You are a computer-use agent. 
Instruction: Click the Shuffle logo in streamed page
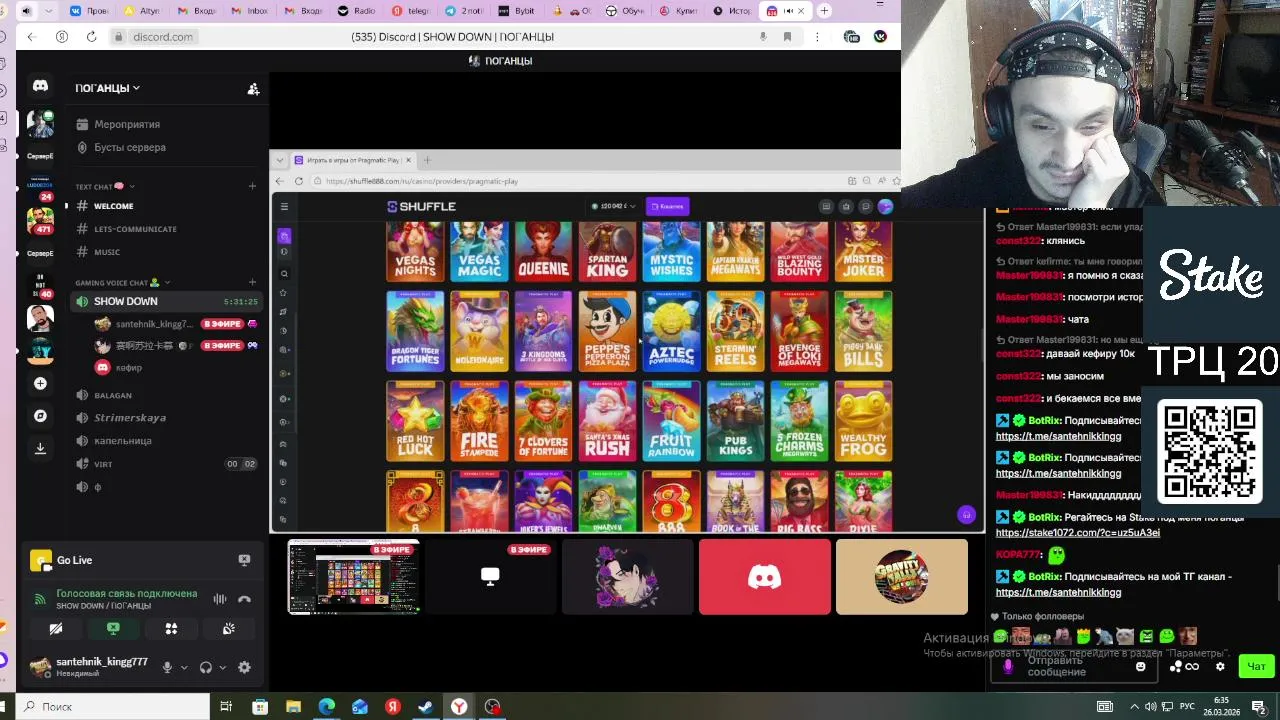tap(422, 206)
